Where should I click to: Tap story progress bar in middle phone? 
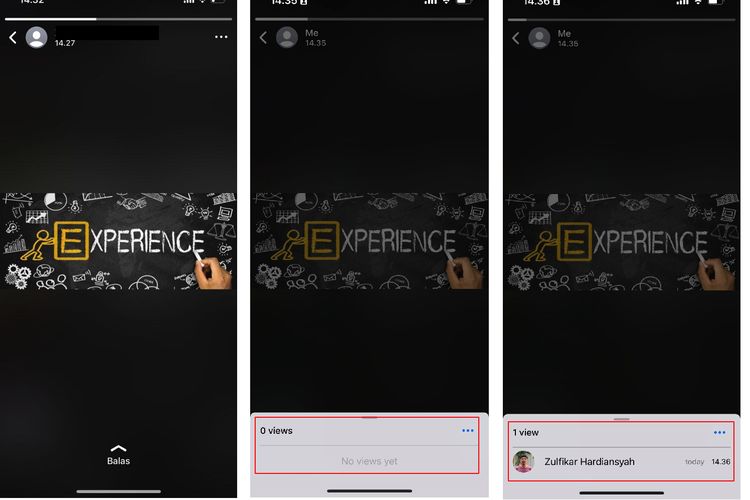point(369,19)
